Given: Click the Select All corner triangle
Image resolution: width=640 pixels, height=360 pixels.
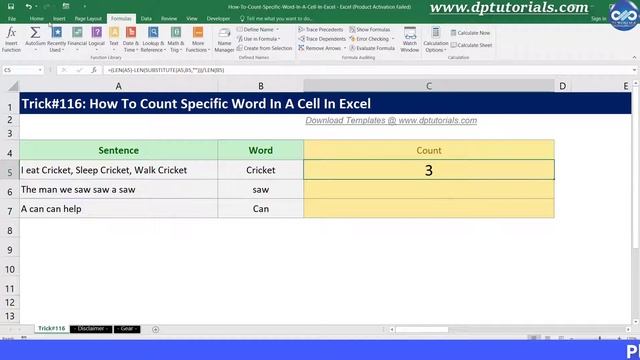Looking at the screenshot, I should [x=13, y=86].
